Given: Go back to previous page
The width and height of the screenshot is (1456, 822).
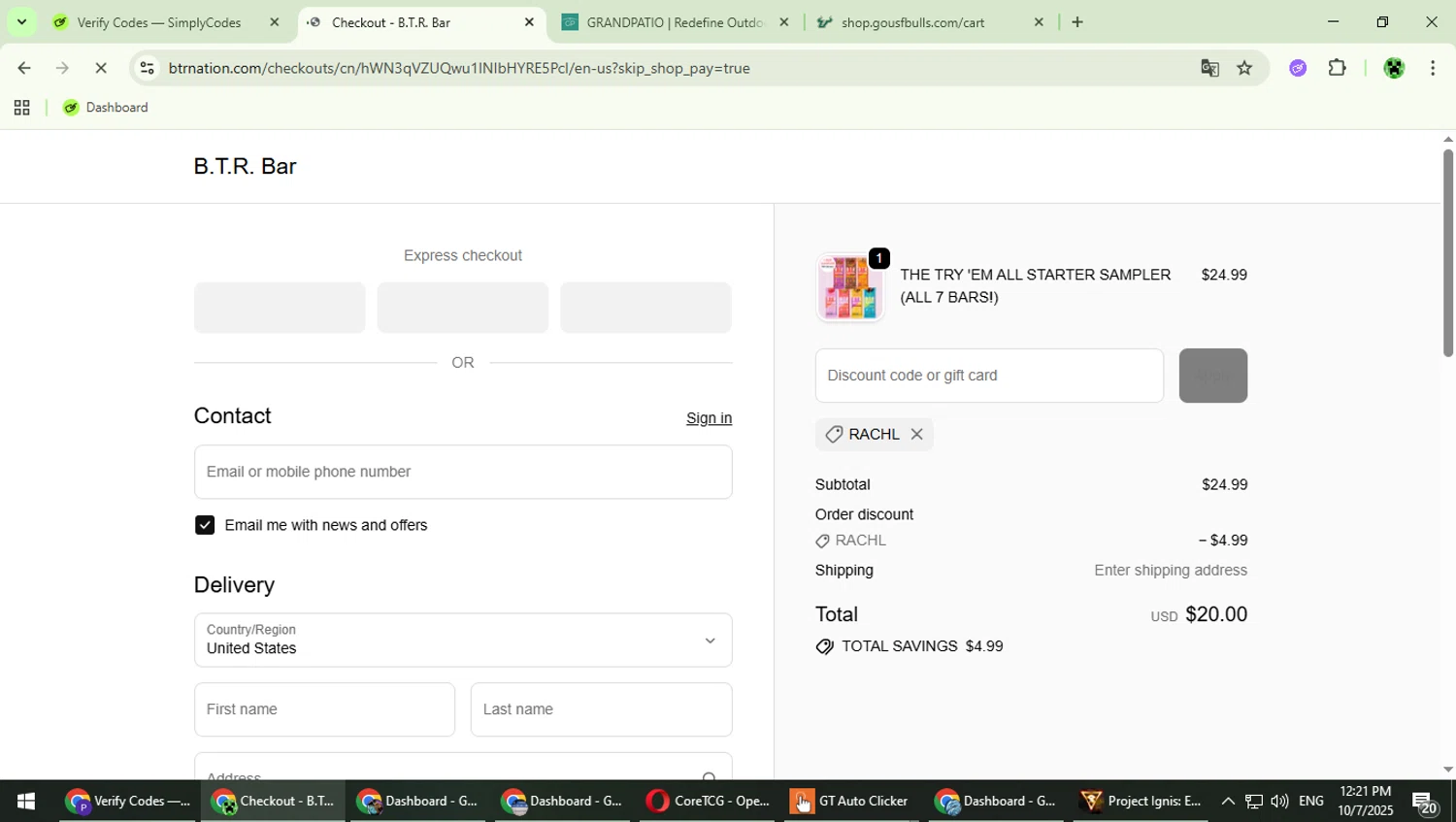Looking at the screenshot, I should 24,68.
